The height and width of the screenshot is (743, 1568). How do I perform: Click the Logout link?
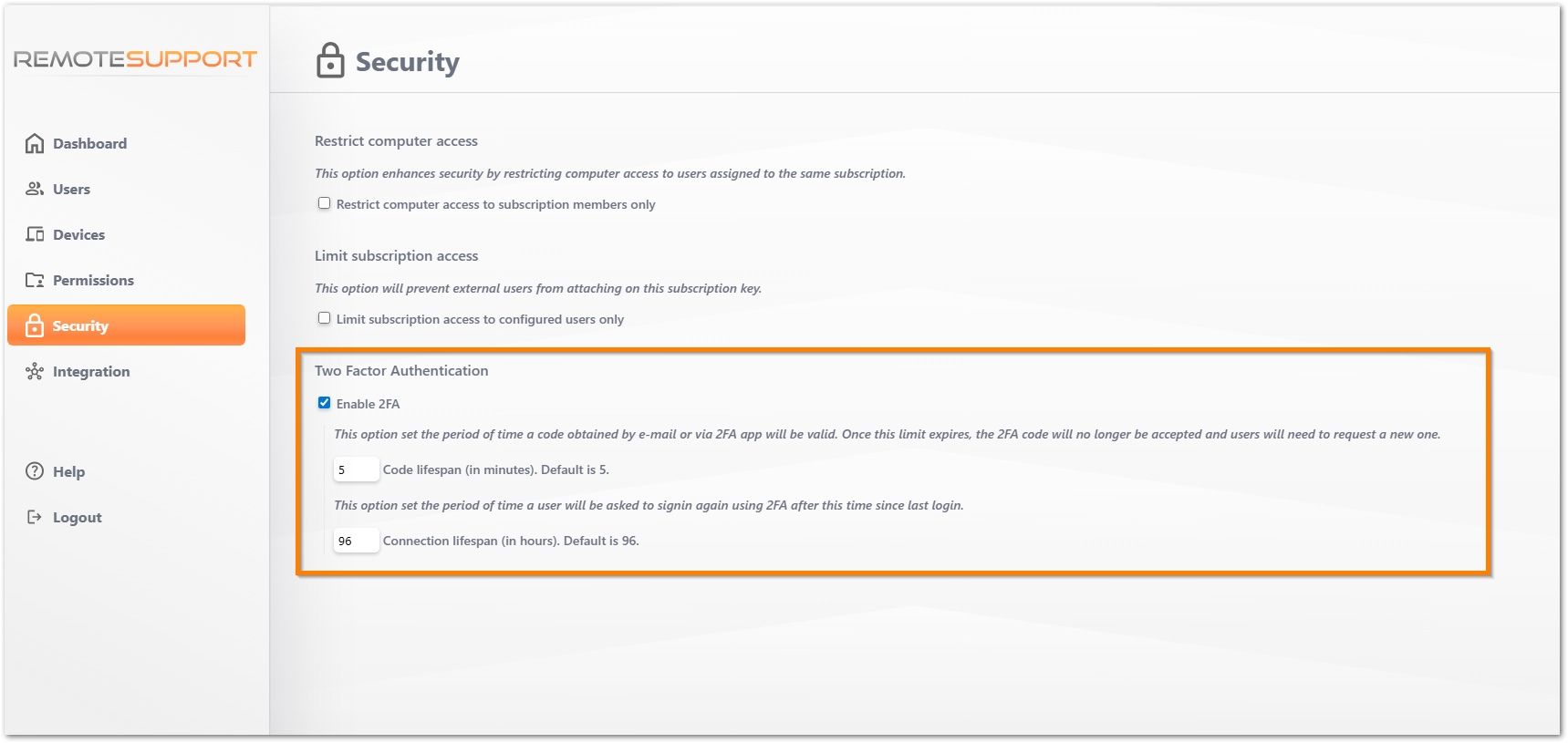click(x=77, y=517)
